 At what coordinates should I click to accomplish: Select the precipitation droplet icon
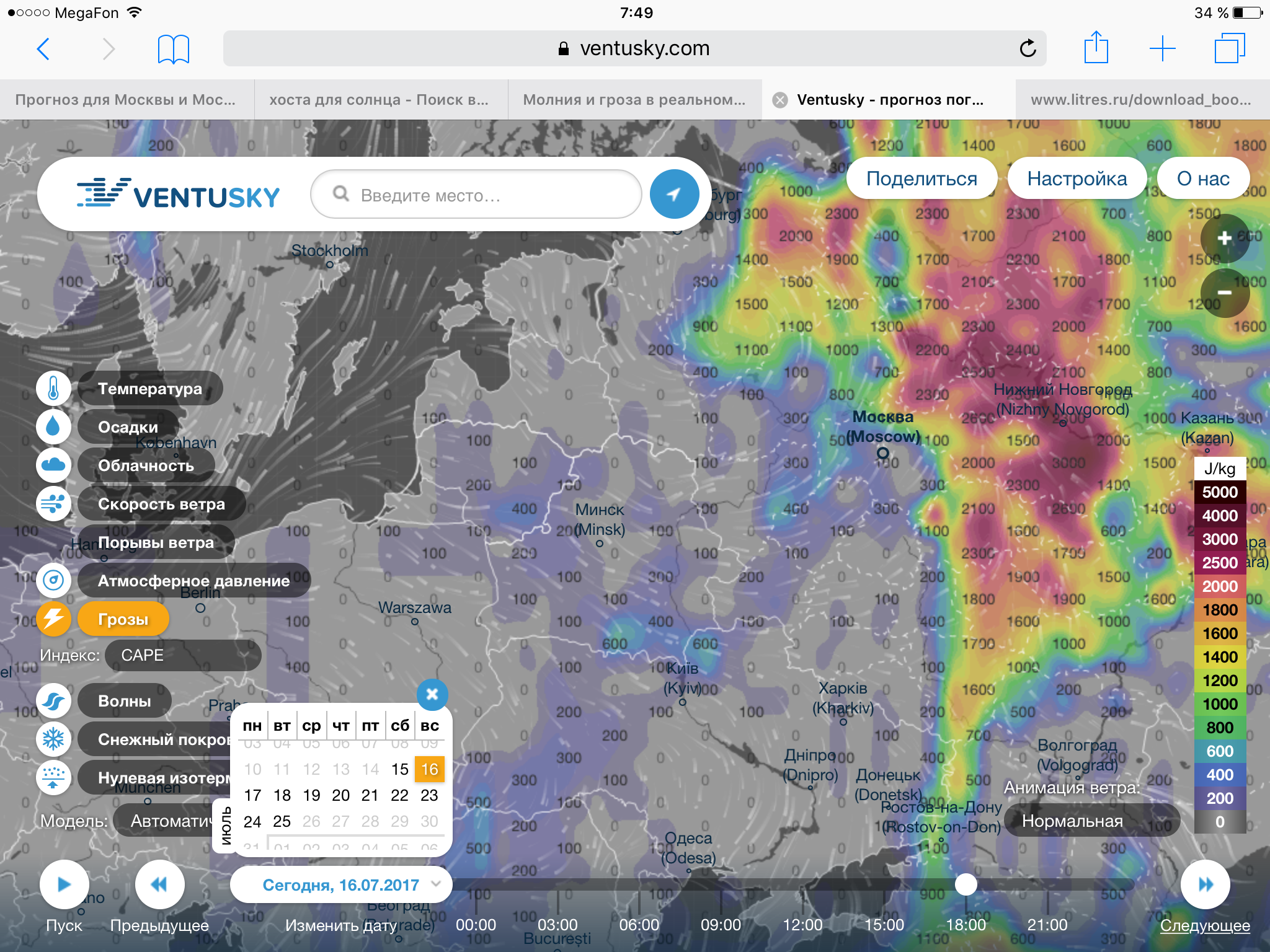pyautogui.click(x=53, y=427)
